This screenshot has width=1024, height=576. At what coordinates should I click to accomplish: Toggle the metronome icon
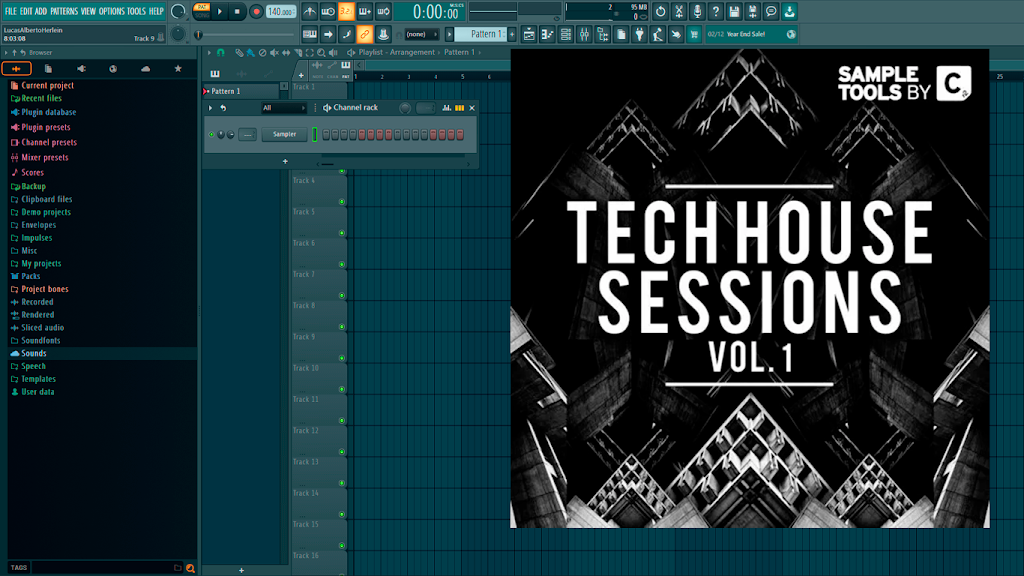[x=310, y=11]
